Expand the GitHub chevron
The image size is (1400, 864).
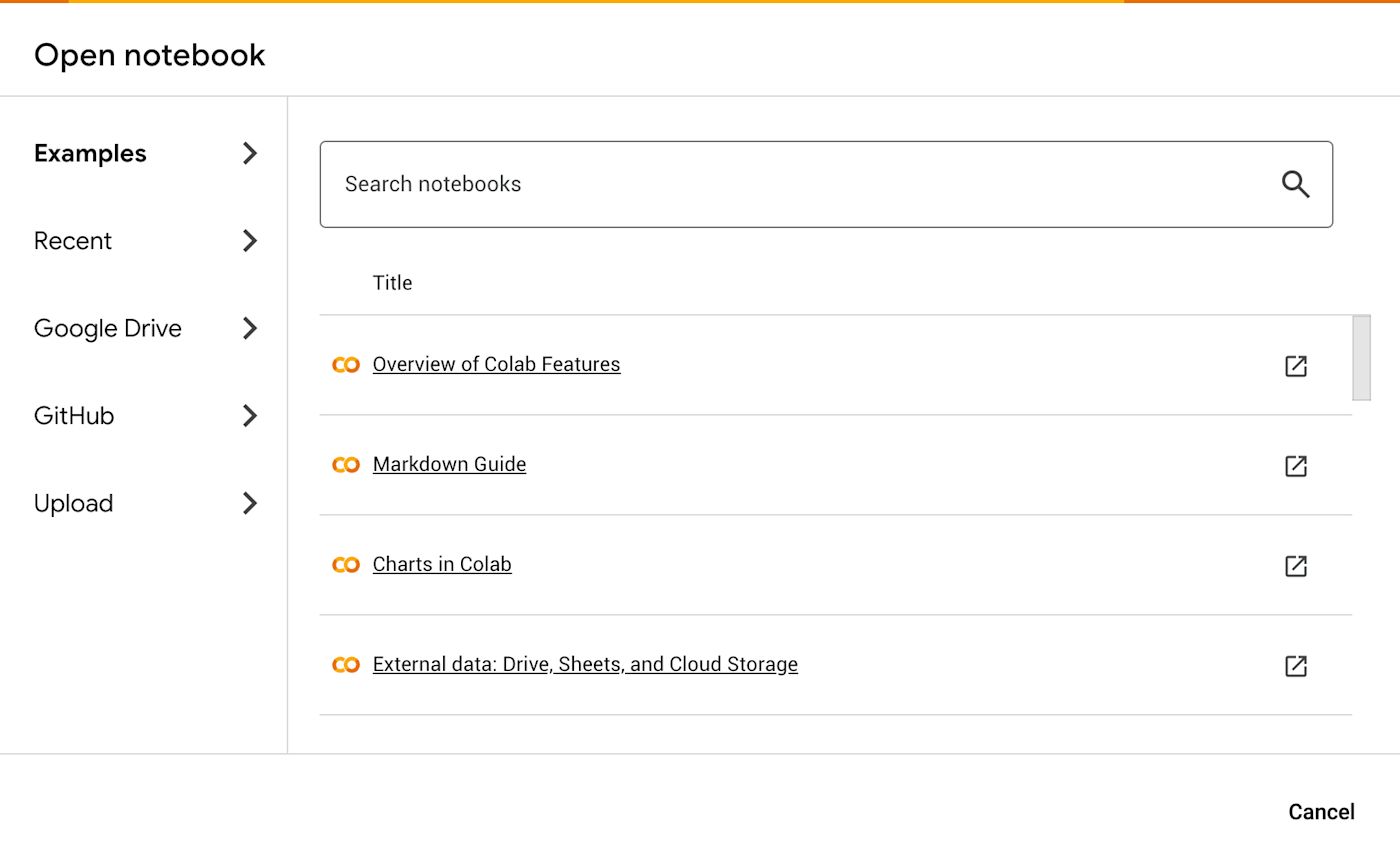[250, 416]
